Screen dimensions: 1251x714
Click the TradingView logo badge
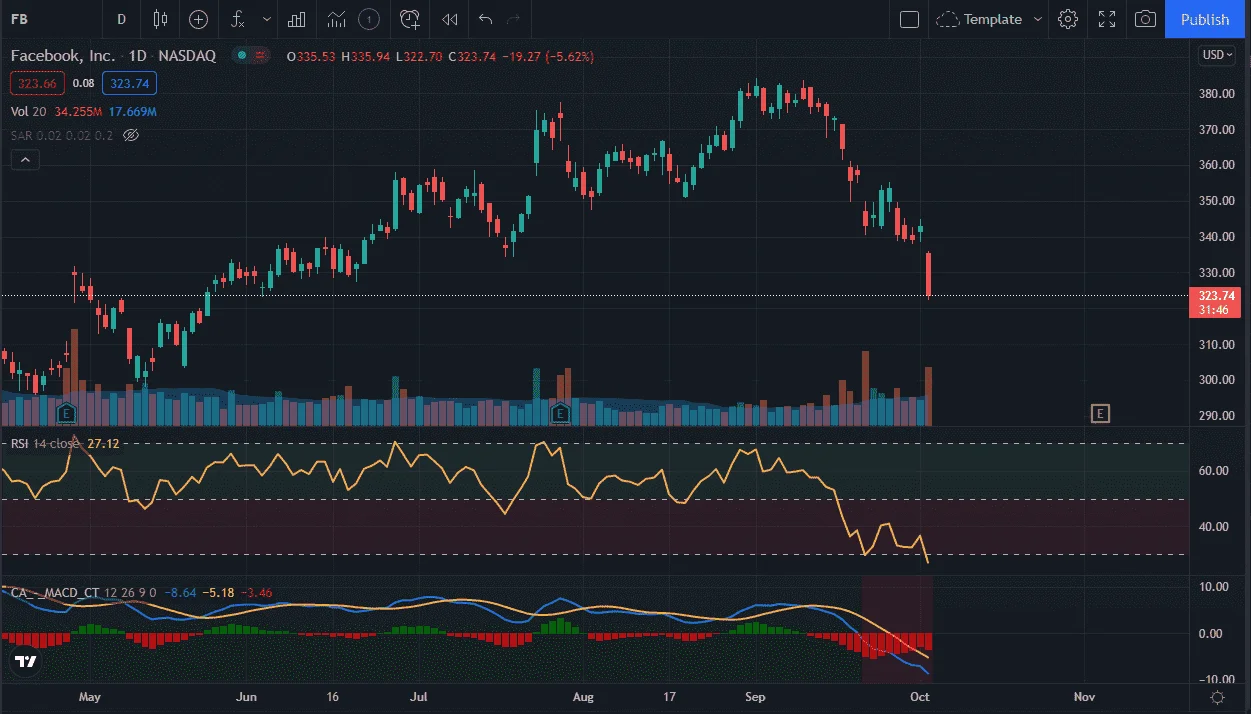pos(26,661)
